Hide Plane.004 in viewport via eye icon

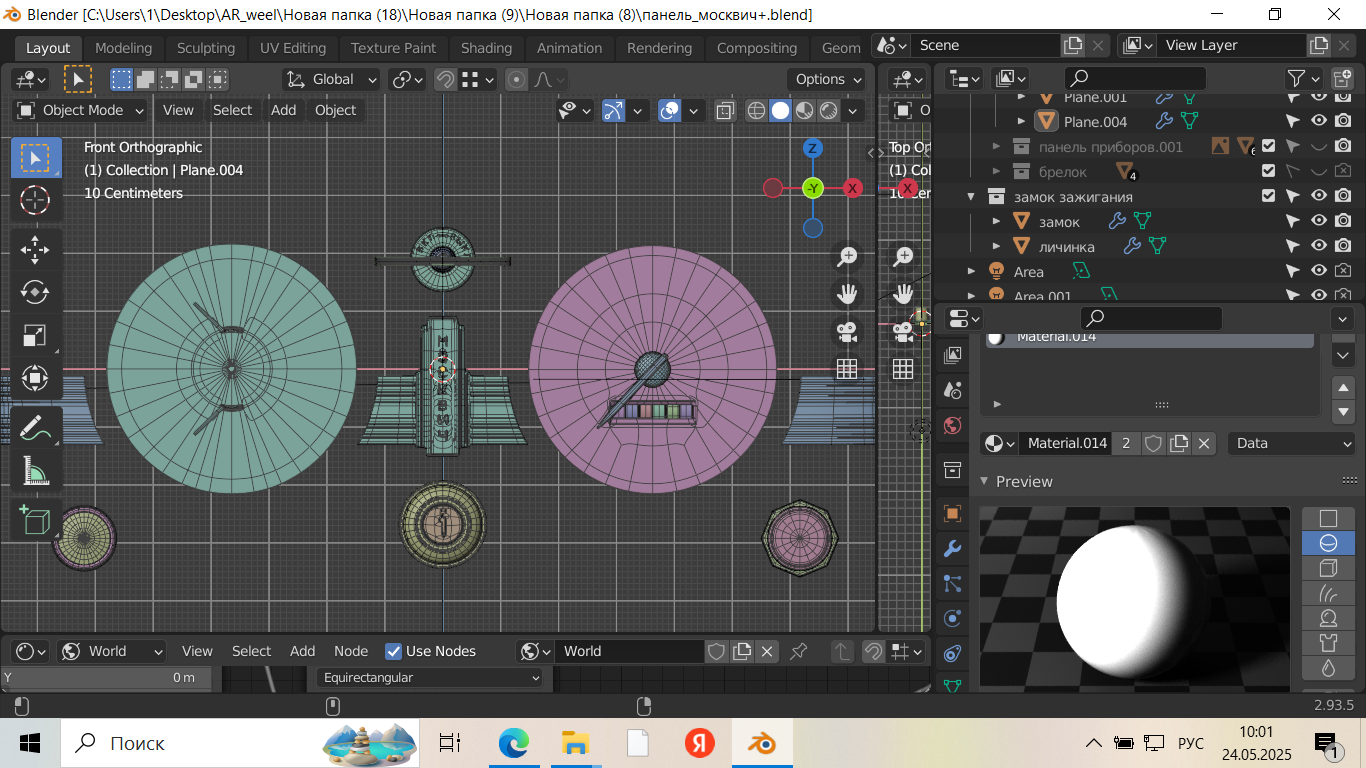pyautogui.click(x=1319, y=122)
